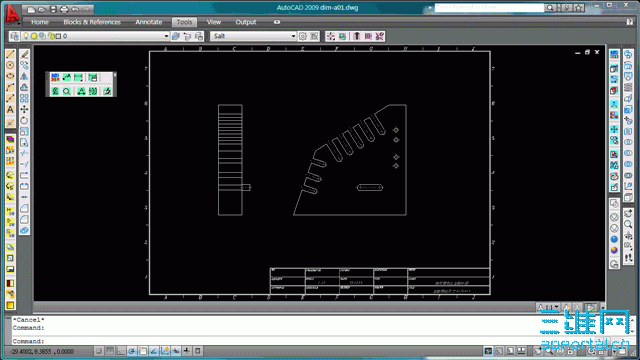The height and width of the screenshot is (360, 640).
Task: Click the Make Object's Layer Current icon
Action: 176,36
